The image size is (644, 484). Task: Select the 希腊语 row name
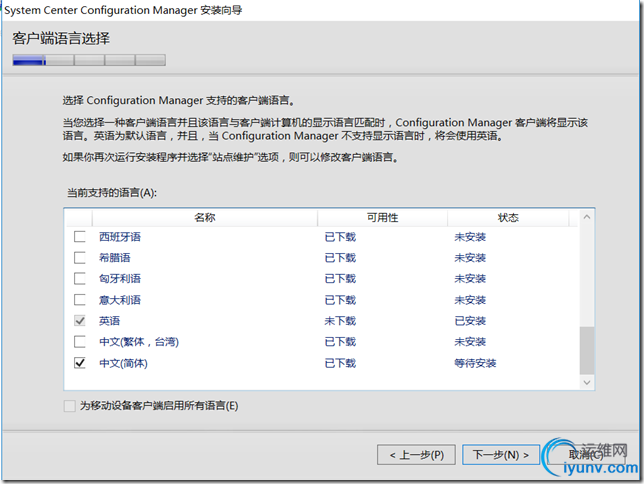(115, 258)
